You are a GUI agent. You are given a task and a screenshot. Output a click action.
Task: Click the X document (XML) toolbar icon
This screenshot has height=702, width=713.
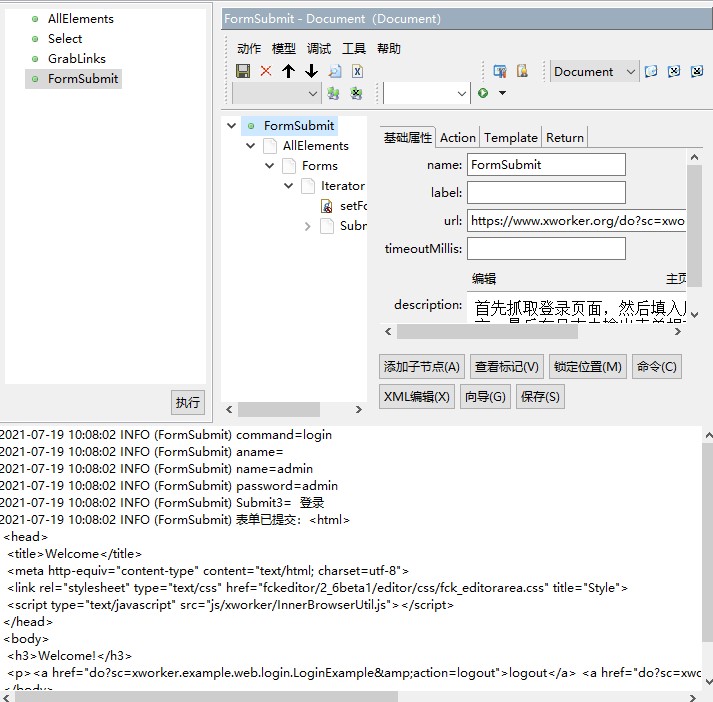pos(357,71)
